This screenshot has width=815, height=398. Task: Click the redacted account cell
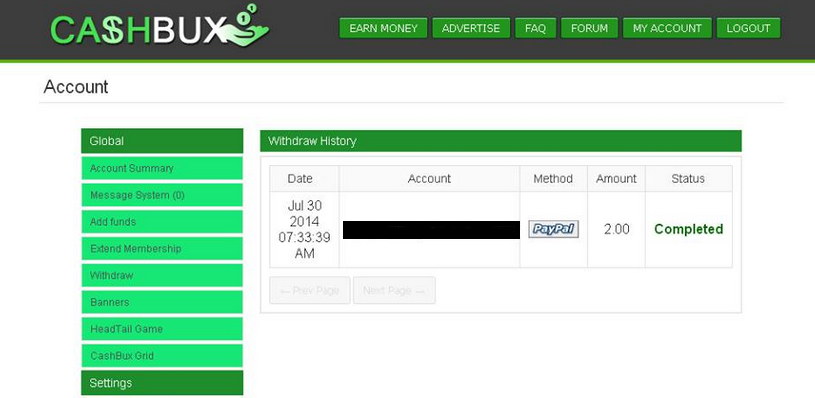(x=431, y=230)
